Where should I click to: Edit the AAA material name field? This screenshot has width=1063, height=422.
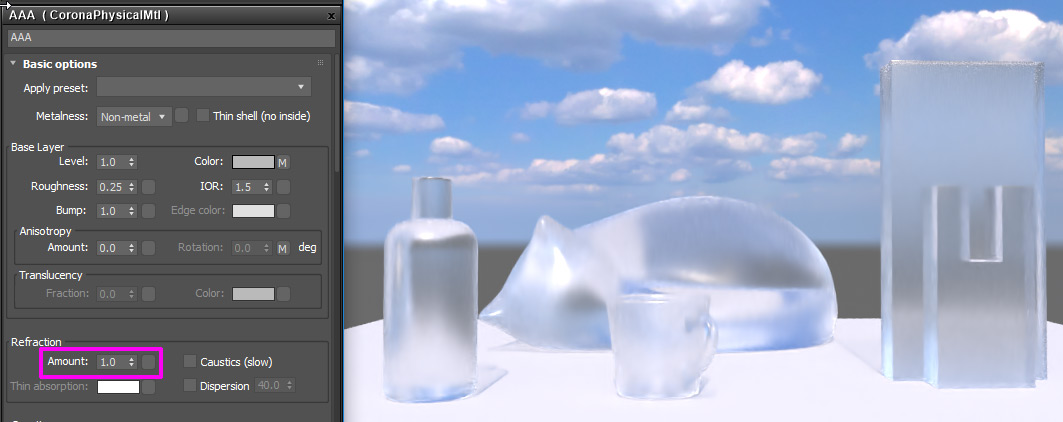point(172,38)
